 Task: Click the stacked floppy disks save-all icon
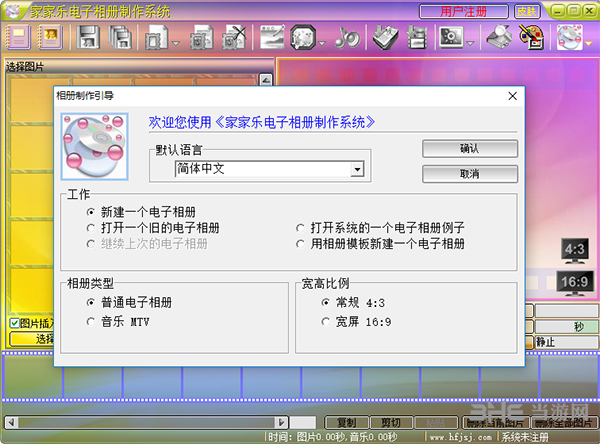(120, 38)
